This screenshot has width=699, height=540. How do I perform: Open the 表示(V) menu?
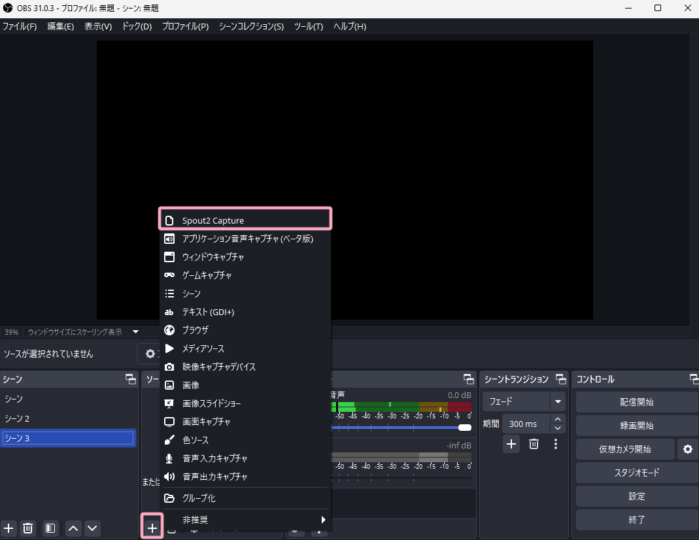(x=98, y=26)
